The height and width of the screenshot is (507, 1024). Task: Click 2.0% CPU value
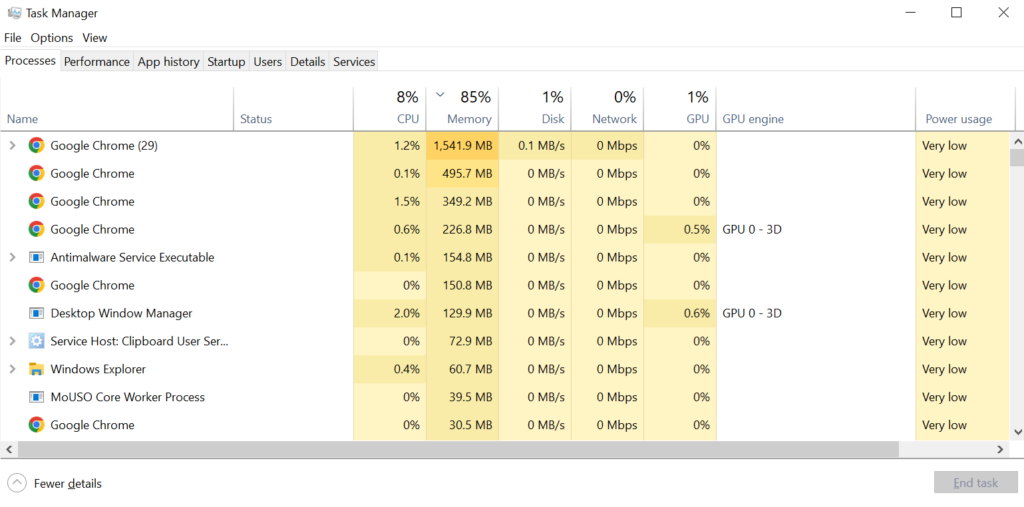407,314
